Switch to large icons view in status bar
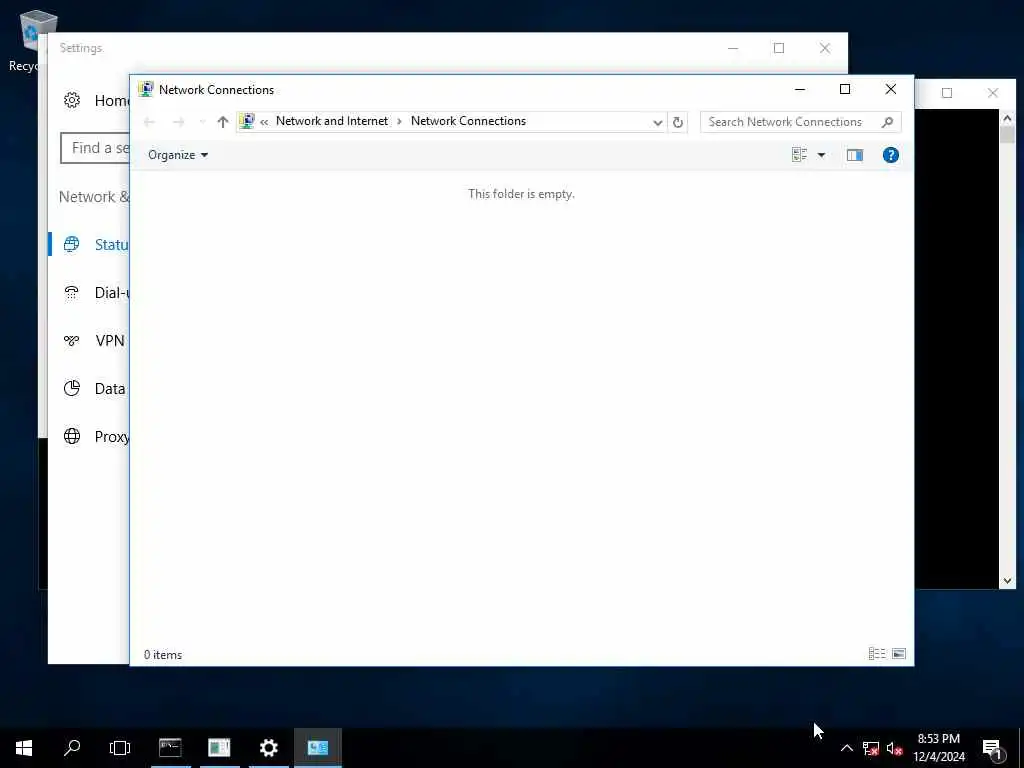The width and height of the screenshot is (1024, 768). pyautogui.click(x=899, y=654)
